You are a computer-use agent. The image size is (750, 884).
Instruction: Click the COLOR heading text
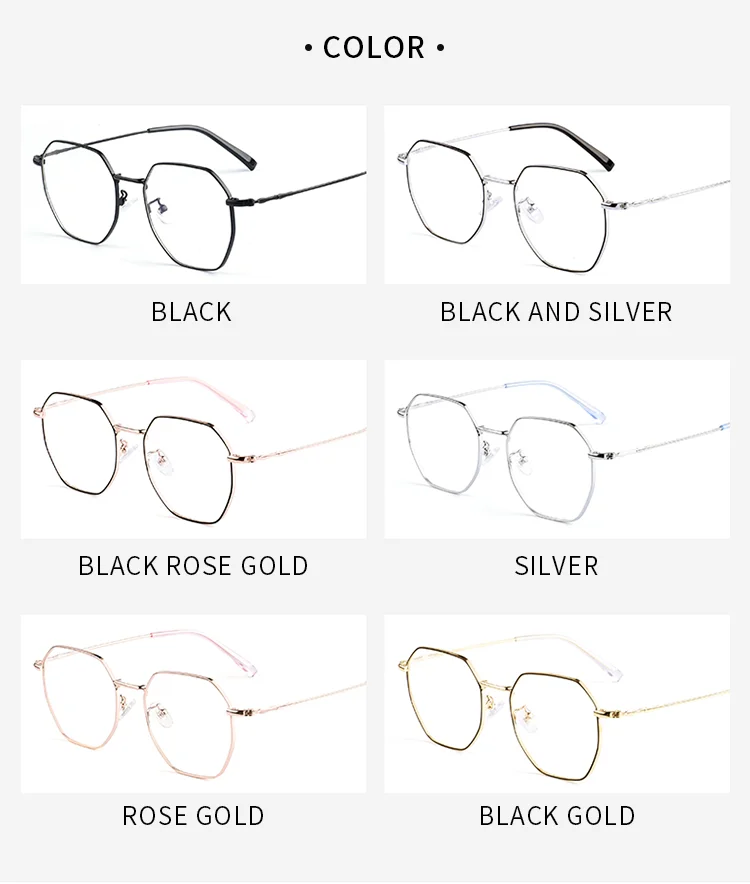coord(374,47)
